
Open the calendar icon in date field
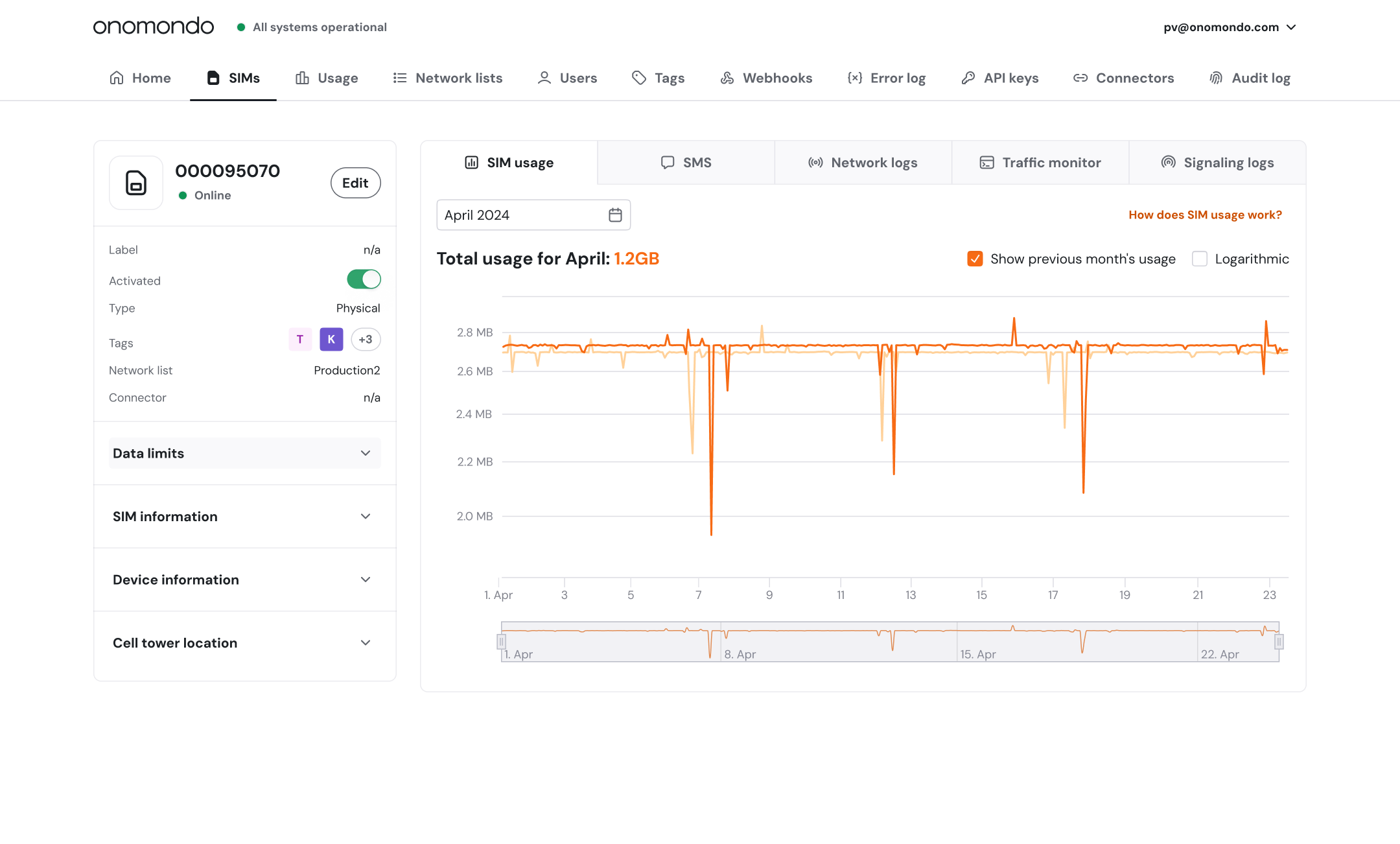[615, 215]
